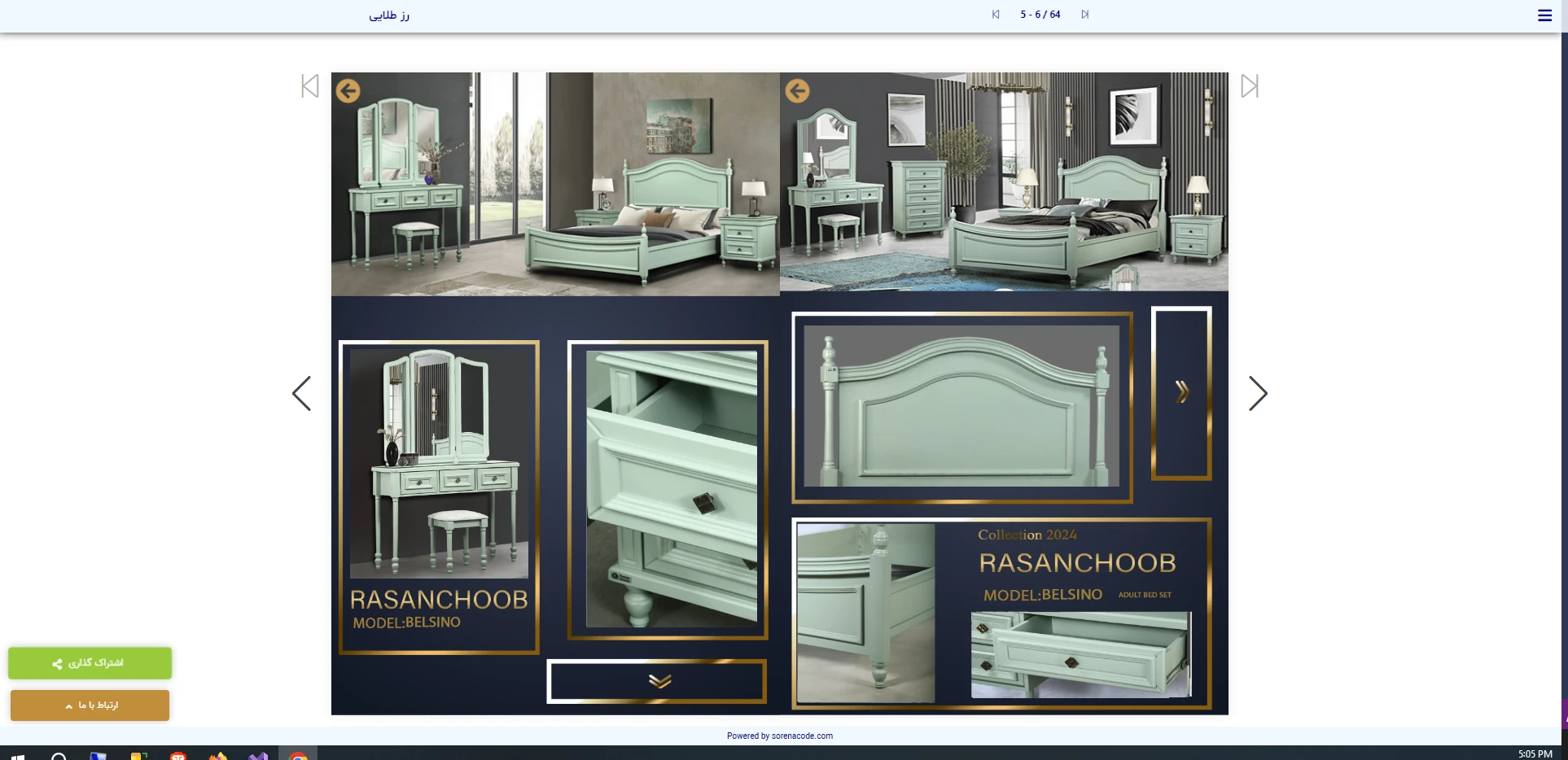The width and height of the screenshot is (1568, 760).
Task: Expand the brown contact us button
Action: coord(90,705)
